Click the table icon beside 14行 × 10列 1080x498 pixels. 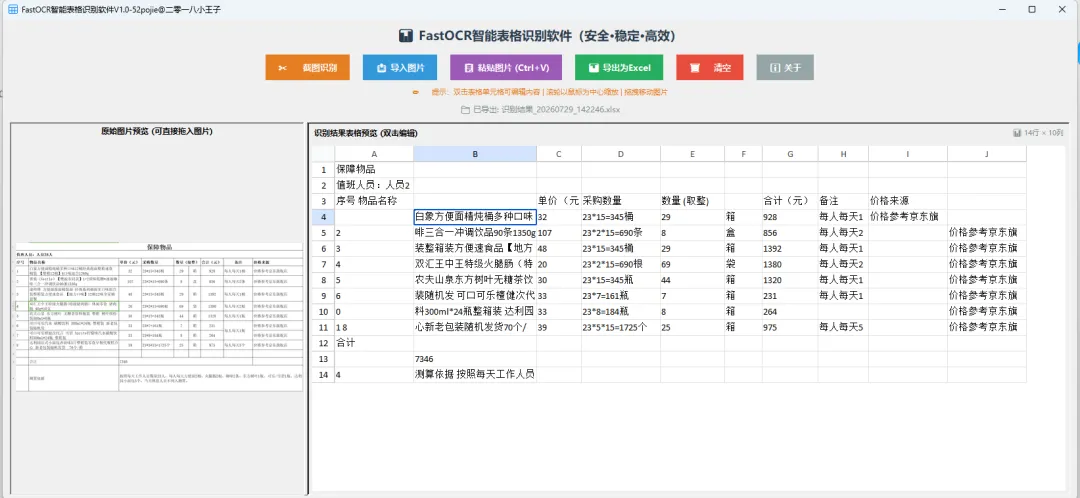[1017, 133]
